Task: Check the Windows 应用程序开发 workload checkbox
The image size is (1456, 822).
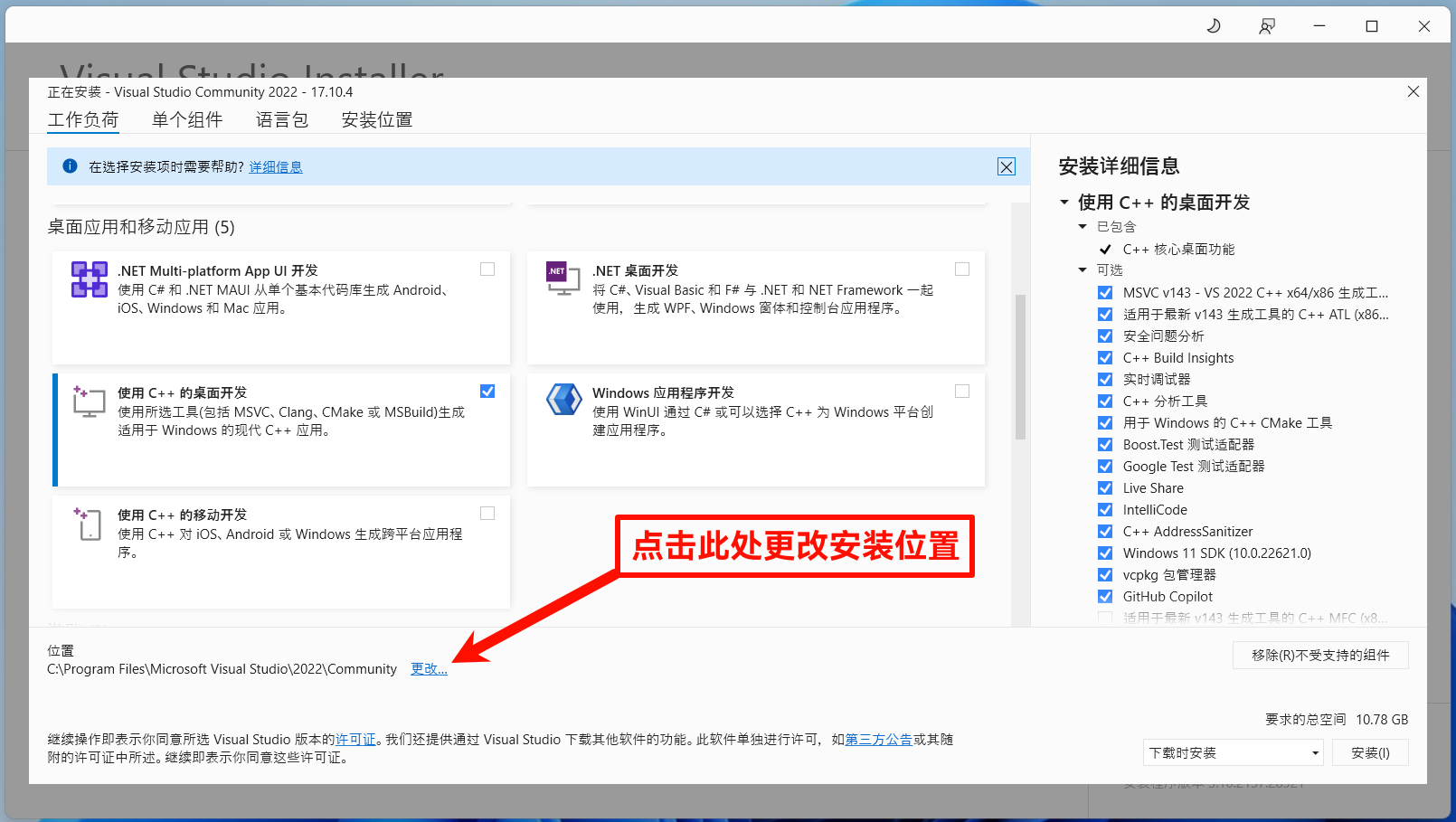Action: pyautogui.click(x=962, y=392)
